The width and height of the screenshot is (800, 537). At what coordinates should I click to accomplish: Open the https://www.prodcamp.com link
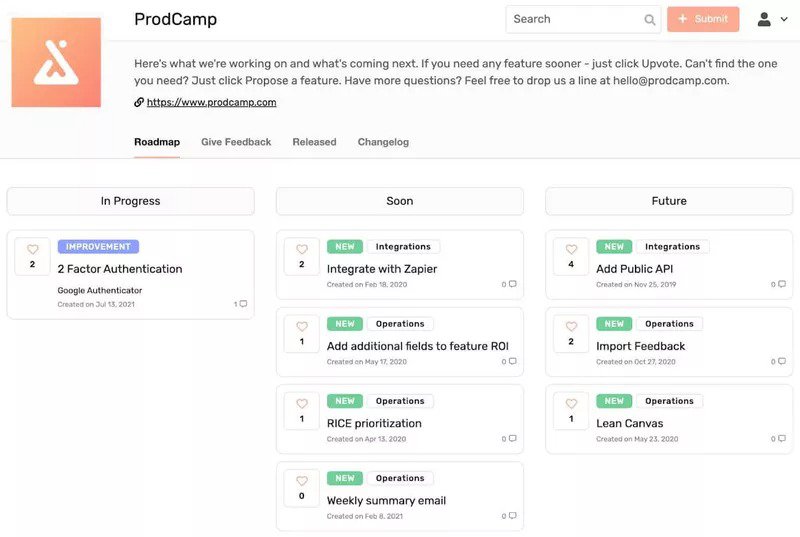coord(211,102)
